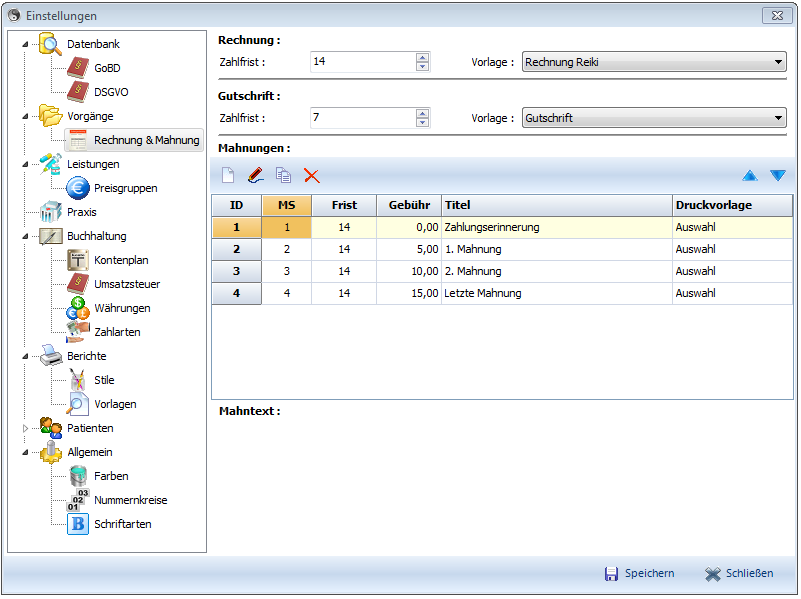
Task: Move Mahnung entry up with blue arrow
Action: tap(750, 176)
